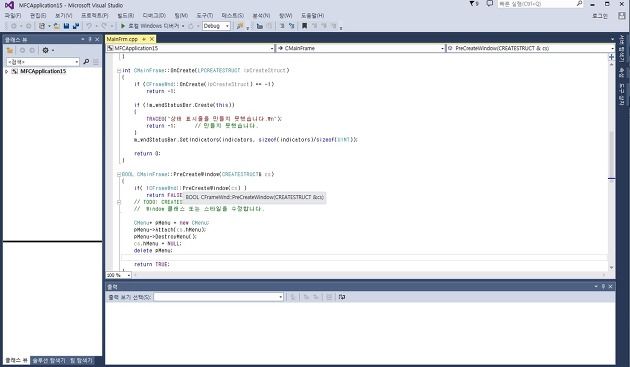Click Navigate Forward circle icon
Viewport: 630px width, 367px height.
pos(29,26)
